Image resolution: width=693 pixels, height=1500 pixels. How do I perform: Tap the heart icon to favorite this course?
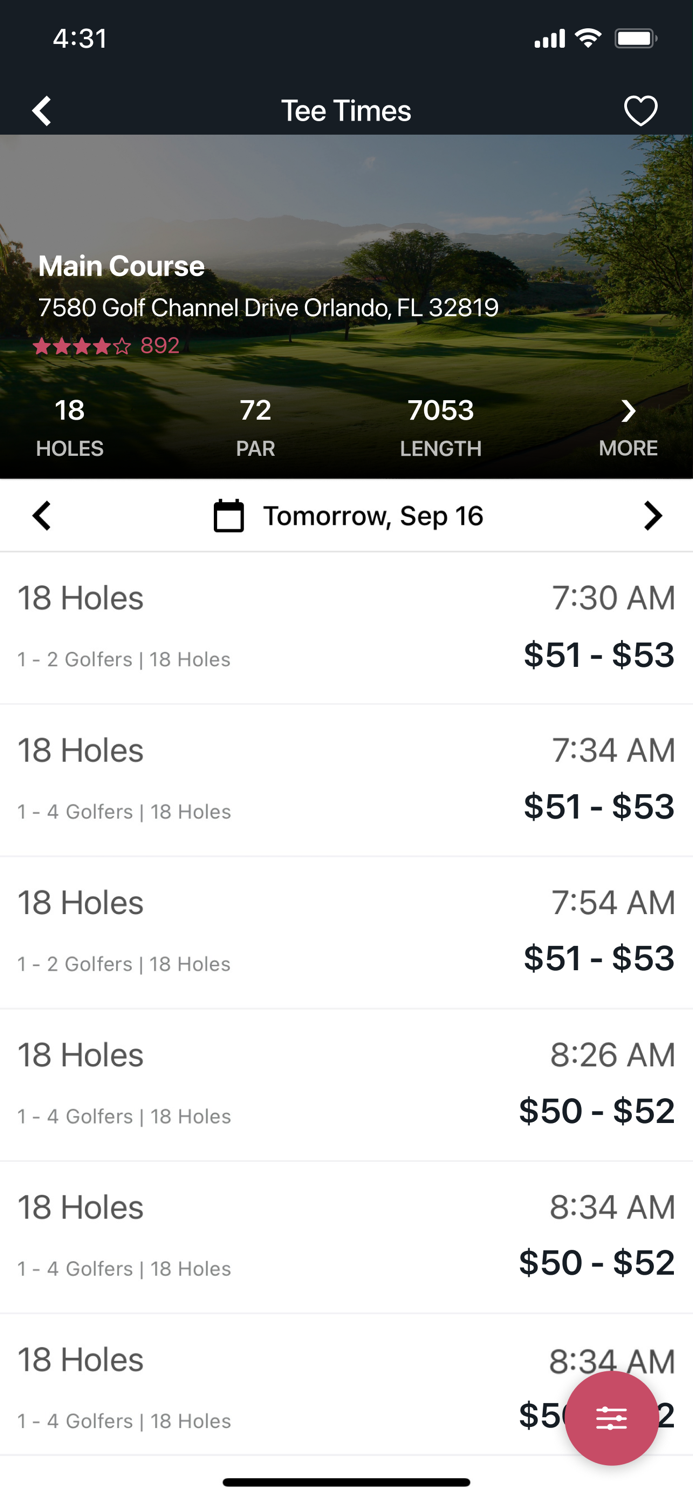641,110
